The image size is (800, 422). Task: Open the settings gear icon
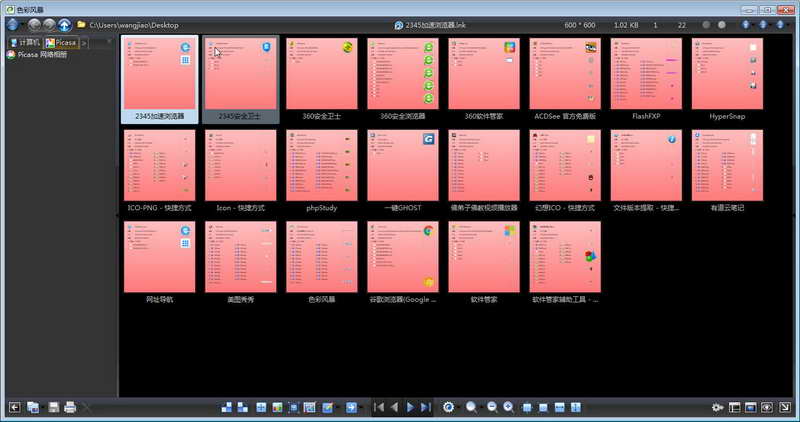click(717, 407)
